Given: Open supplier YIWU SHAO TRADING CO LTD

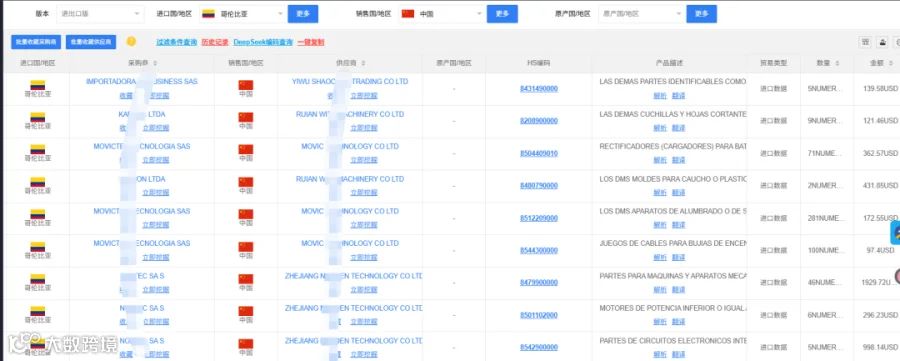Looking at the screenshot, I should tap(351, 81).
